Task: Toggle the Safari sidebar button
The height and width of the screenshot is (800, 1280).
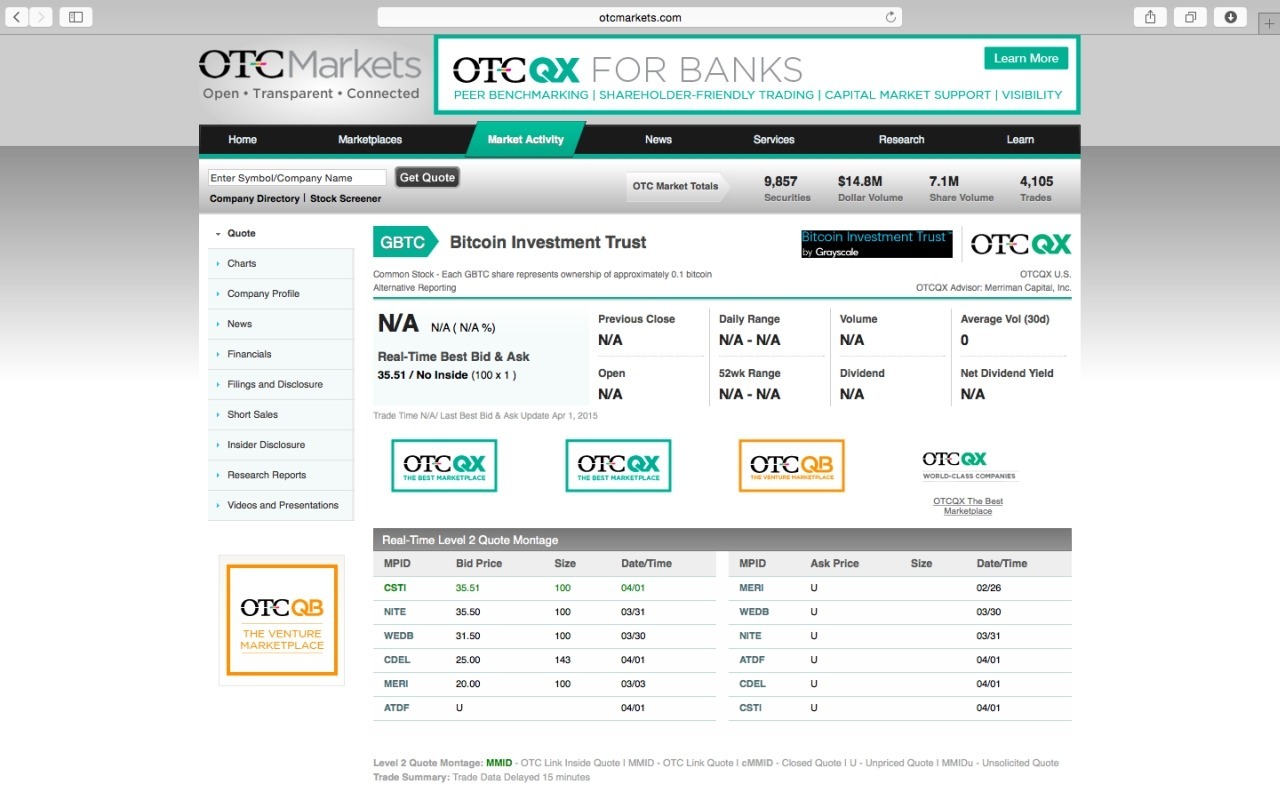Action: 75,17
